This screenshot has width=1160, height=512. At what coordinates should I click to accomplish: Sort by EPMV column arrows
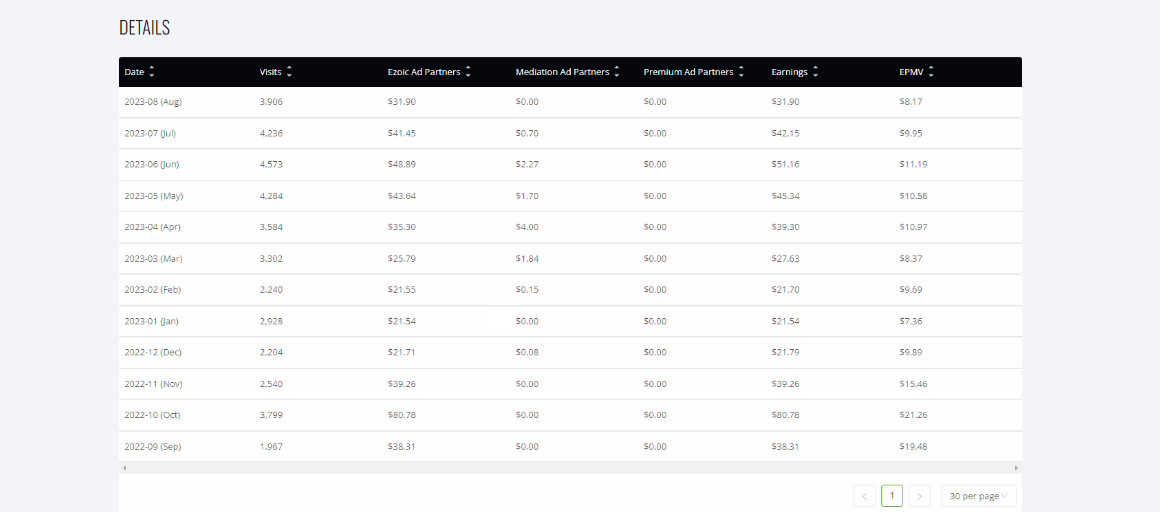point(931,72)
